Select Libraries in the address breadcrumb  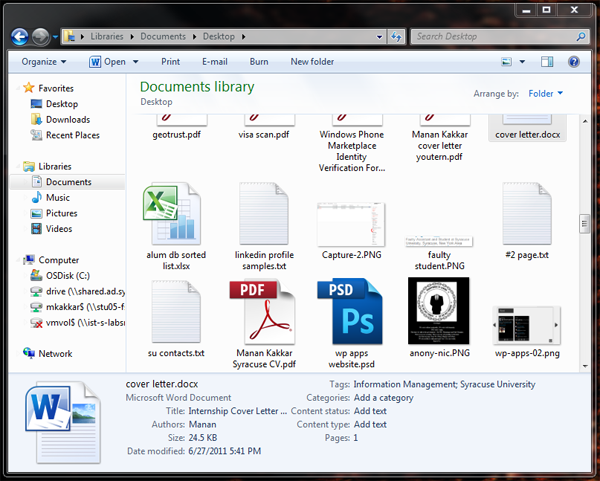point(107,36)
